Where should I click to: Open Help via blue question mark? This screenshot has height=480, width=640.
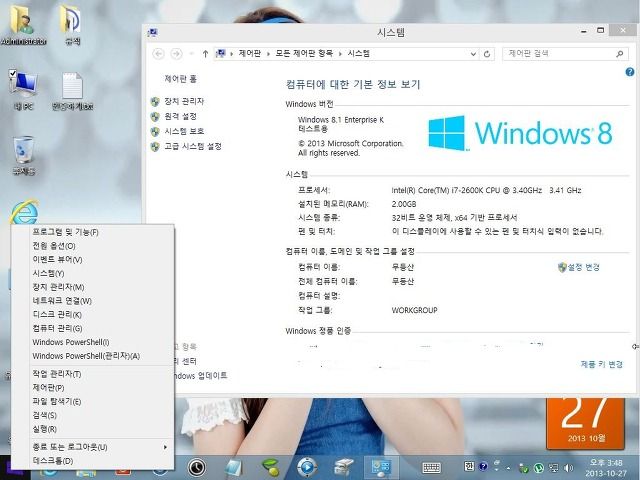click(x=630, y=72)
